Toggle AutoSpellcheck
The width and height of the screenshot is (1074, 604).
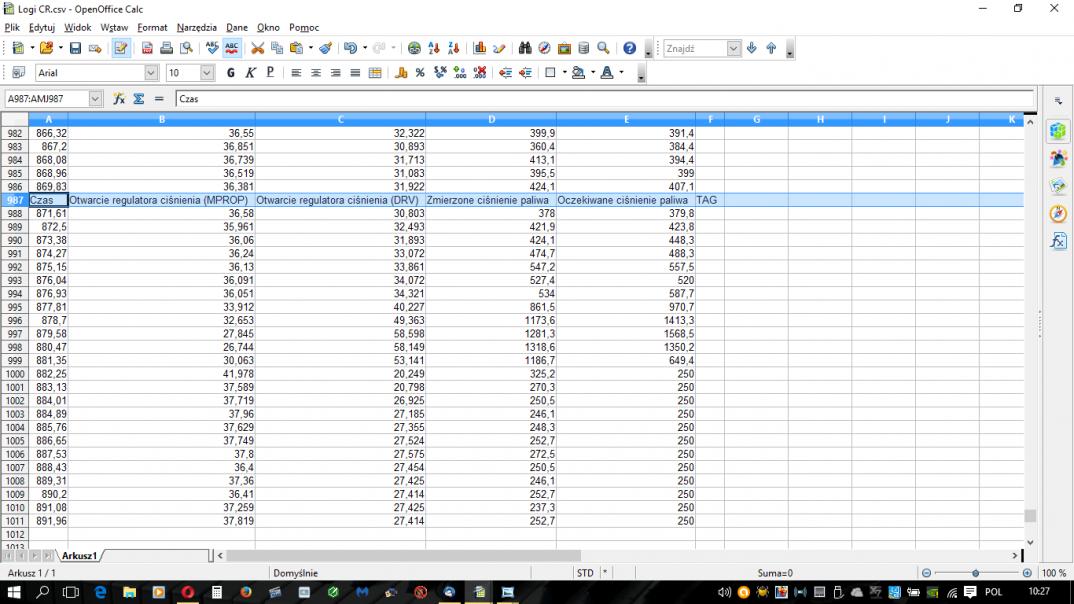232,49
